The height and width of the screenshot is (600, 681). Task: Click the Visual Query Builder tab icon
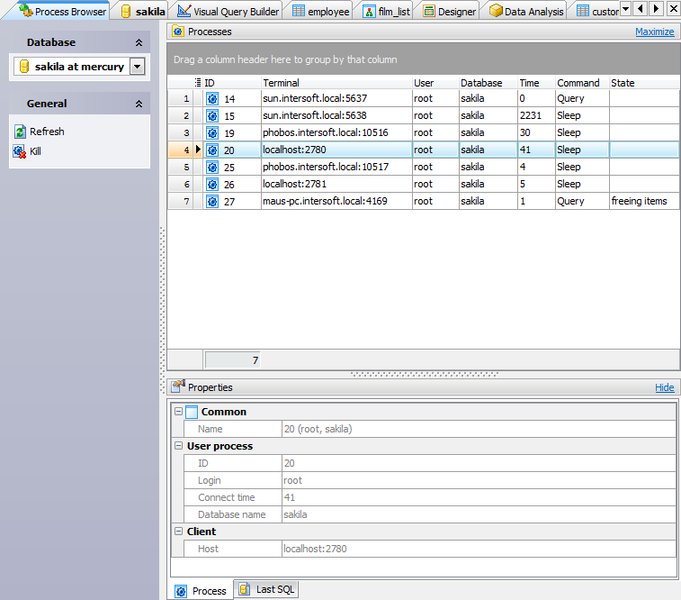tap(184, 11)
